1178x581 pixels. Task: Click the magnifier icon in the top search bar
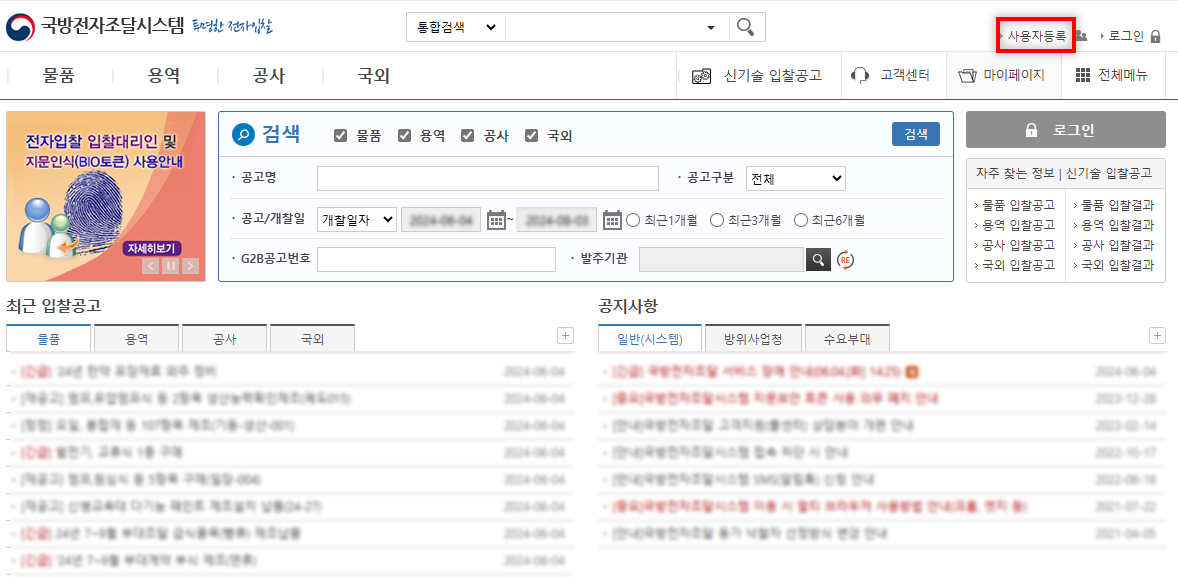coord(745,26)
